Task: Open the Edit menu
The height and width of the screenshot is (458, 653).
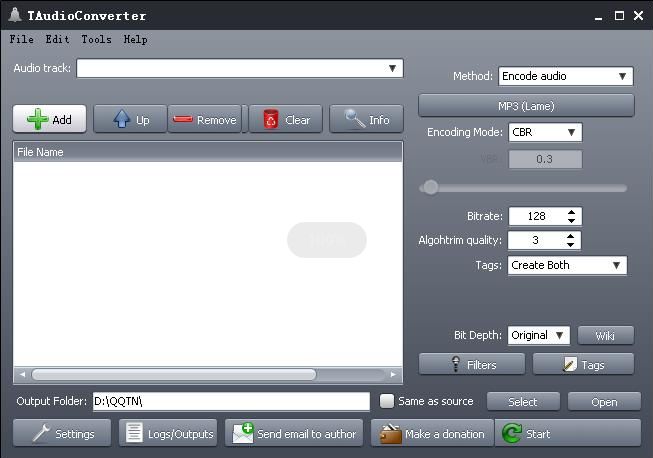Action: 57,39
